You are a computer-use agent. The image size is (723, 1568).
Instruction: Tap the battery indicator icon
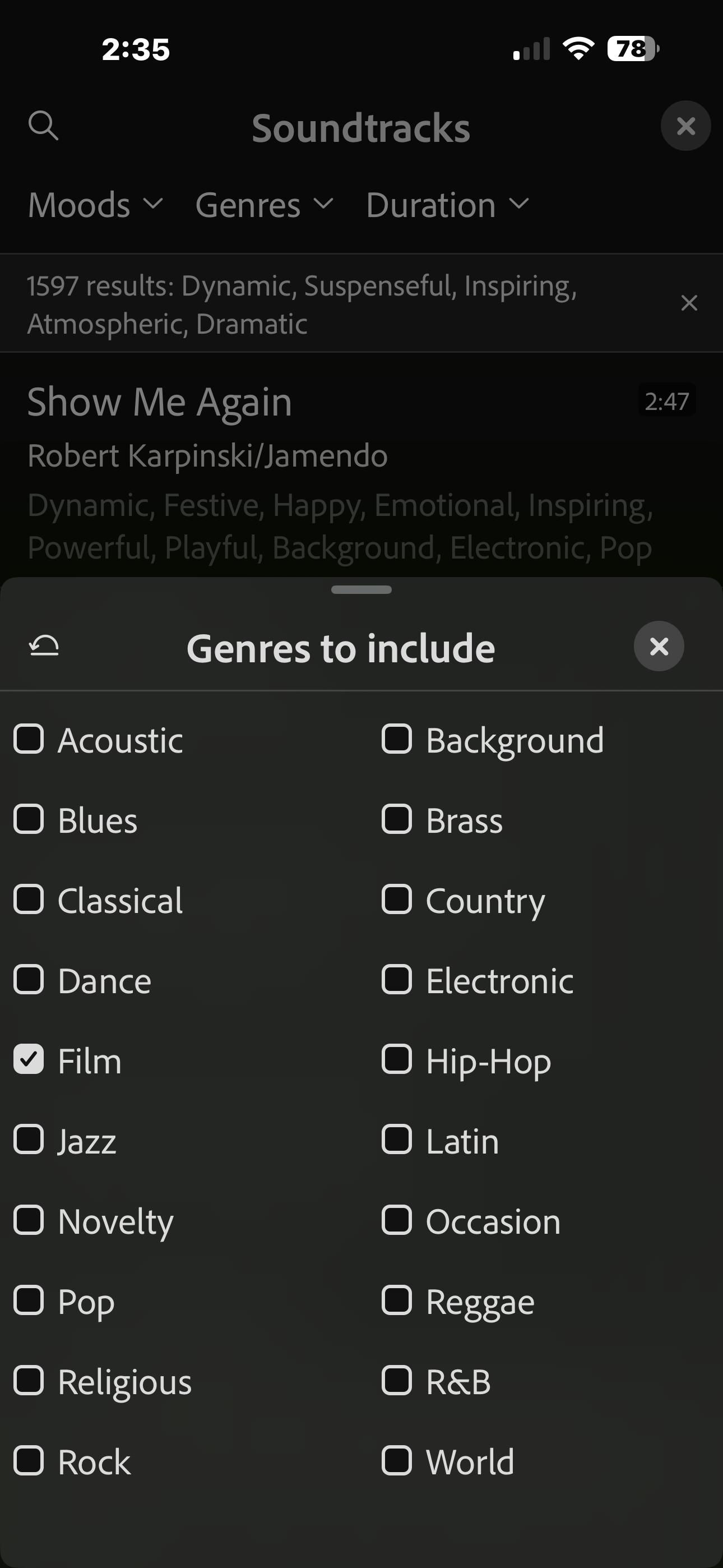pos(633,49)
